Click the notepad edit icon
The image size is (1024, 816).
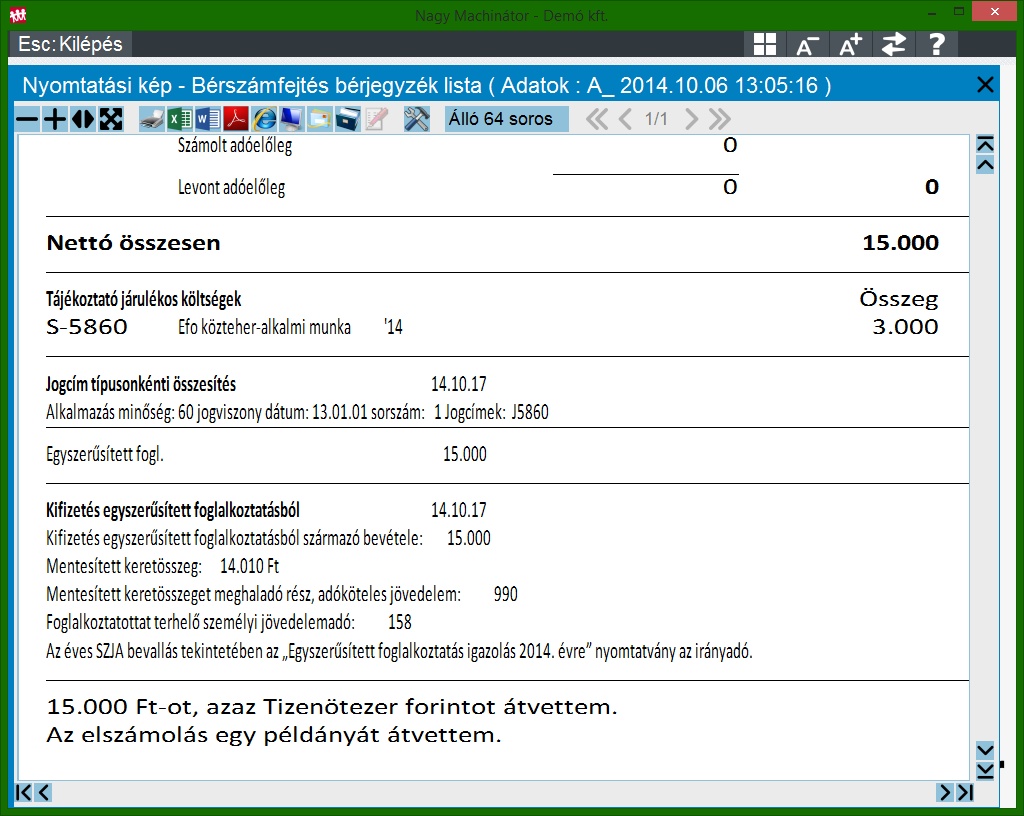[x=376, y=119]
